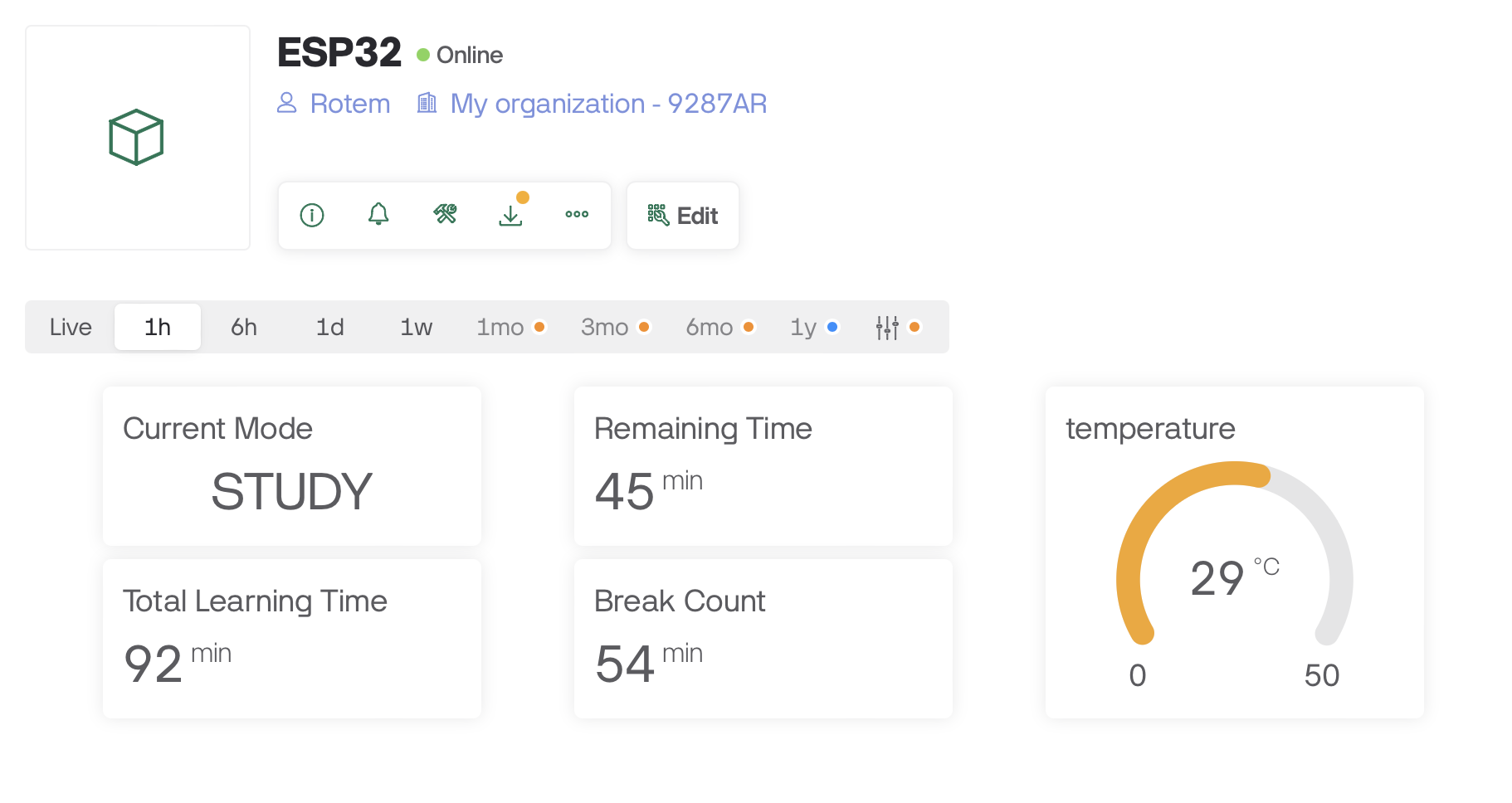Click the Online status indicator

(460, 55)
